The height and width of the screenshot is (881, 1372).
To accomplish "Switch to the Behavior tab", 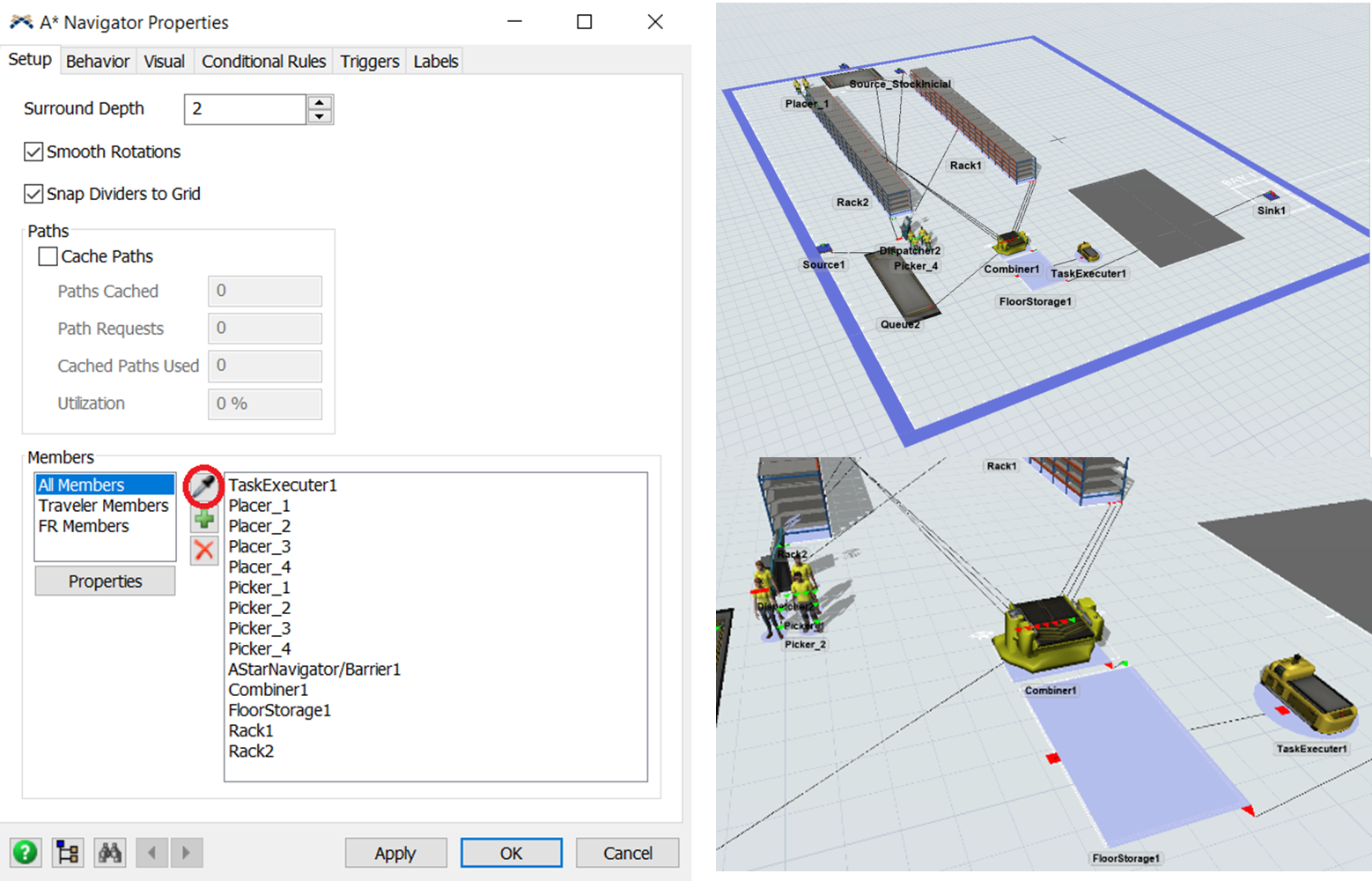I will tap(97, 61).
